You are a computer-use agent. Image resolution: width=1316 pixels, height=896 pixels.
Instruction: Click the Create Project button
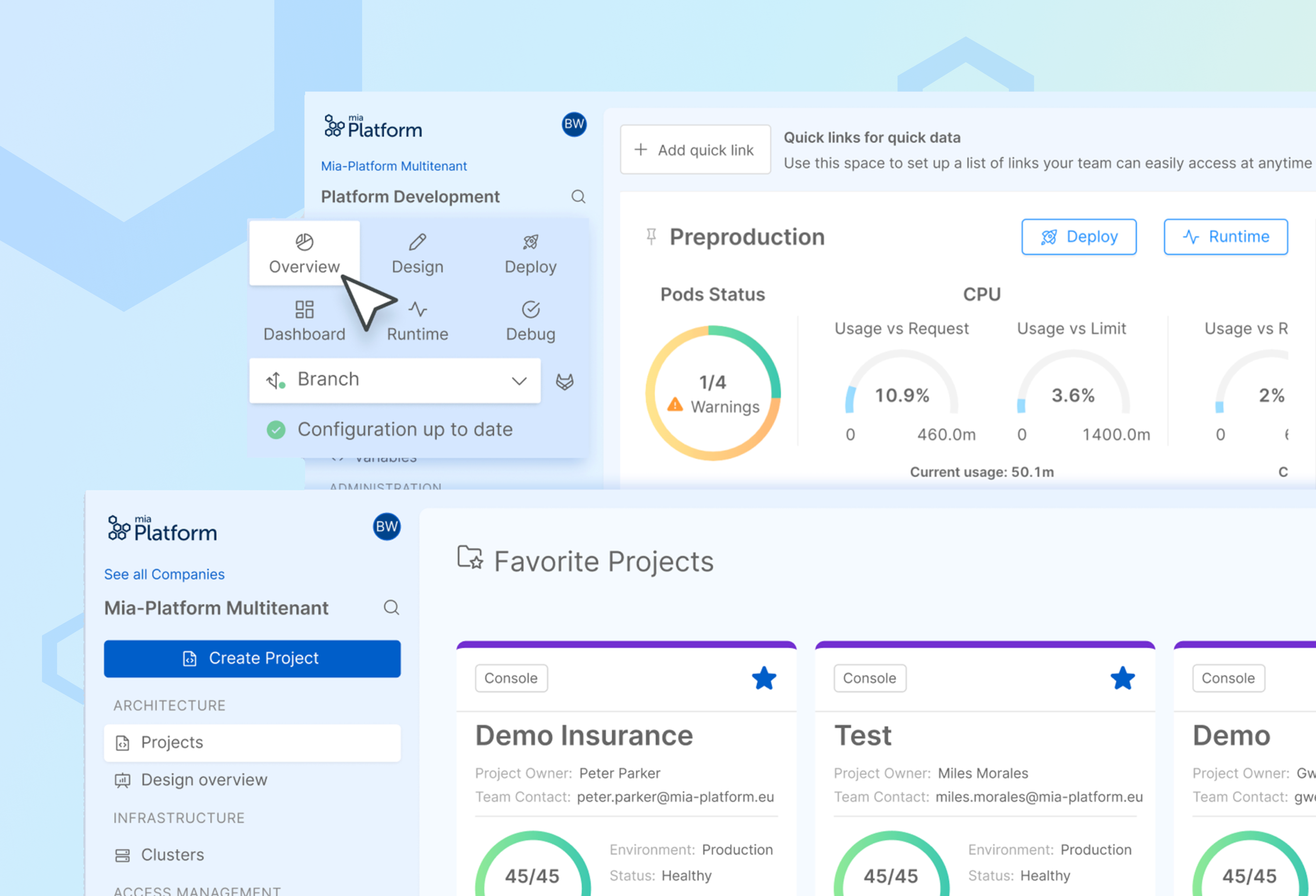coord(252,658)
